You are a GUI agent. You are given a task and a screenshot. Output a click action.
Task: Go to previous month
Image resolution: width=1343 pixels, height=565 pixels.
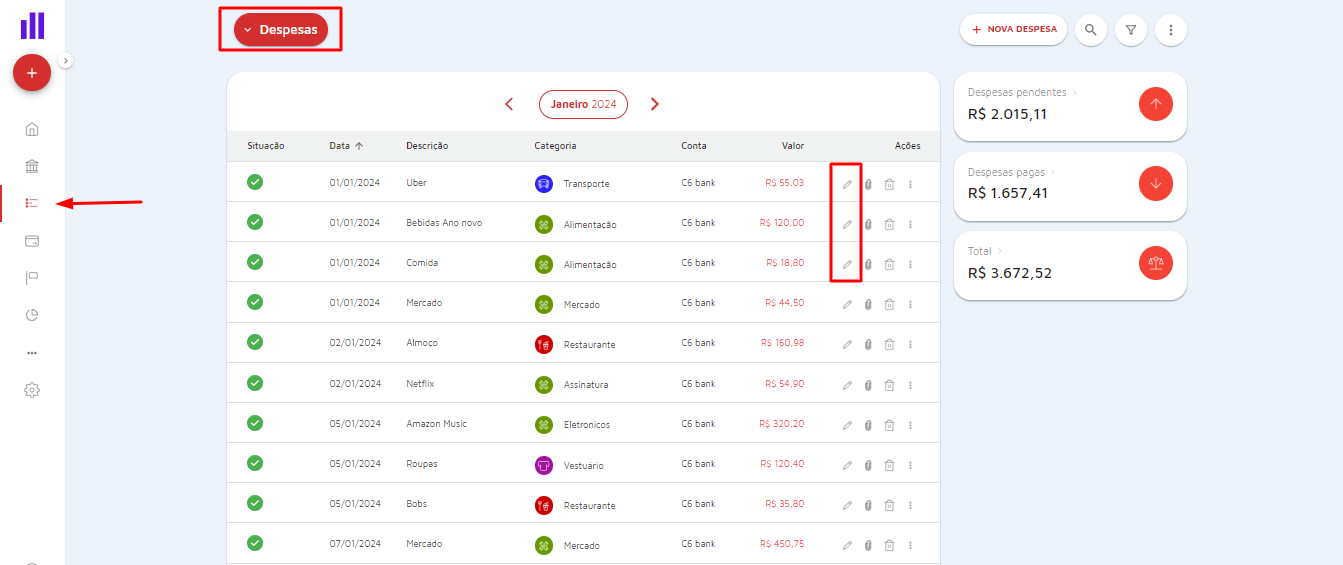[x=509, y=104]
